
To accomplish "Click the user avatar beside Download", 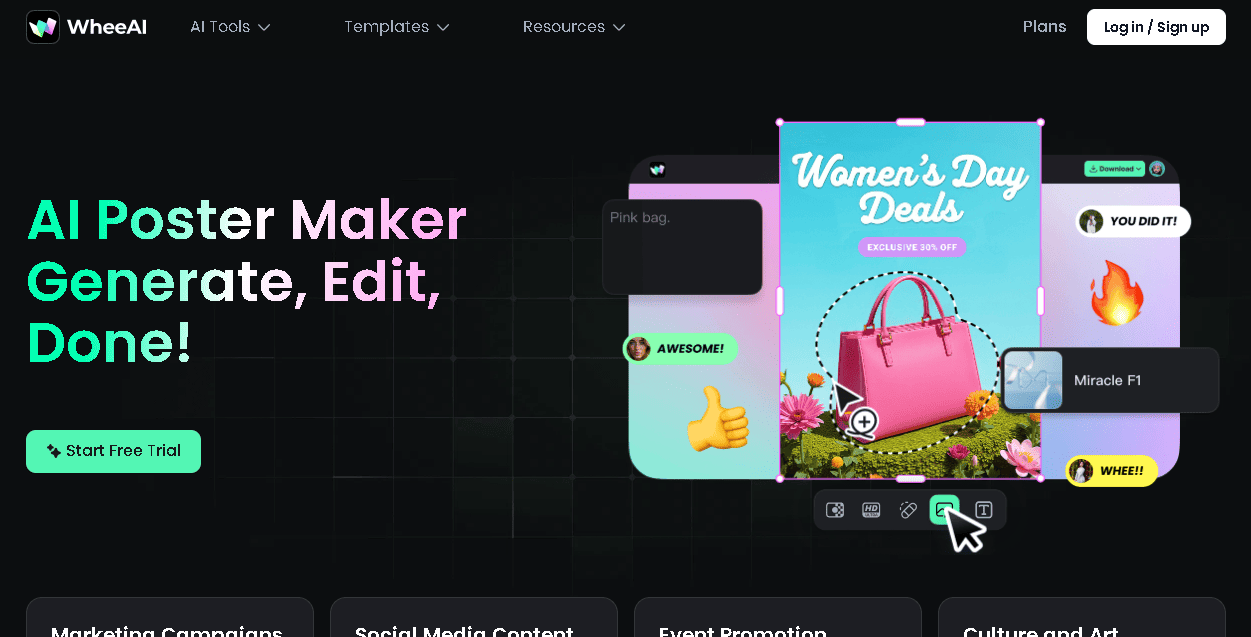I will pos(1157,169).
